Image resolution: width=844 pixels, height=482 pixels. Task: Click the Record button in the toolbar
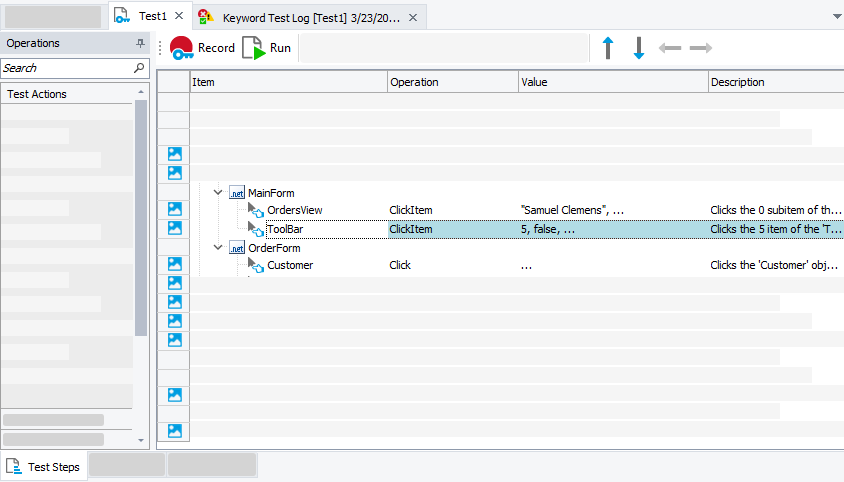click(x=202, y=48)
